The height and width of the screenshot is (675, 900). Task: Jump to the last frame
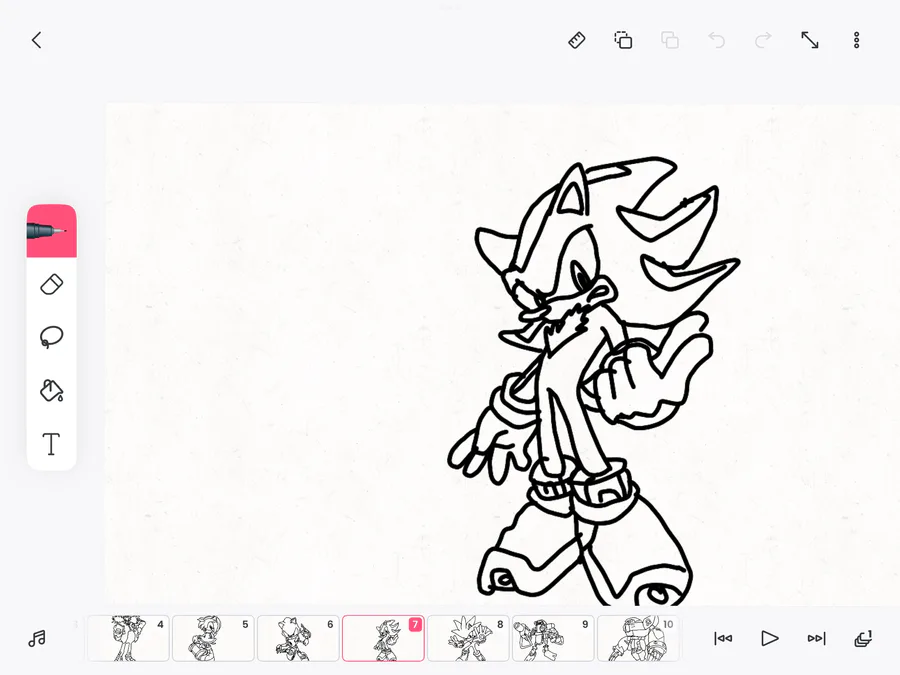(816, 638)
